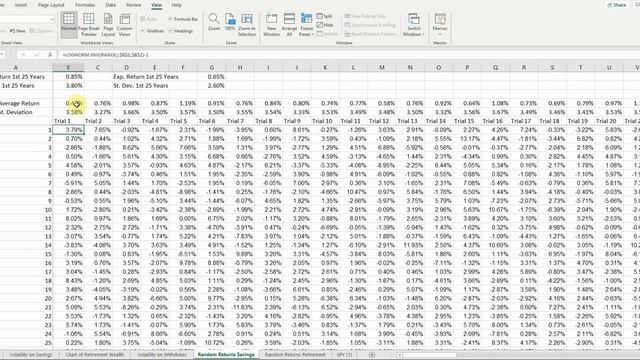Open the Switch Windows dropdown
The height and width of the screenshot is (360, 640).
[413, 24]
